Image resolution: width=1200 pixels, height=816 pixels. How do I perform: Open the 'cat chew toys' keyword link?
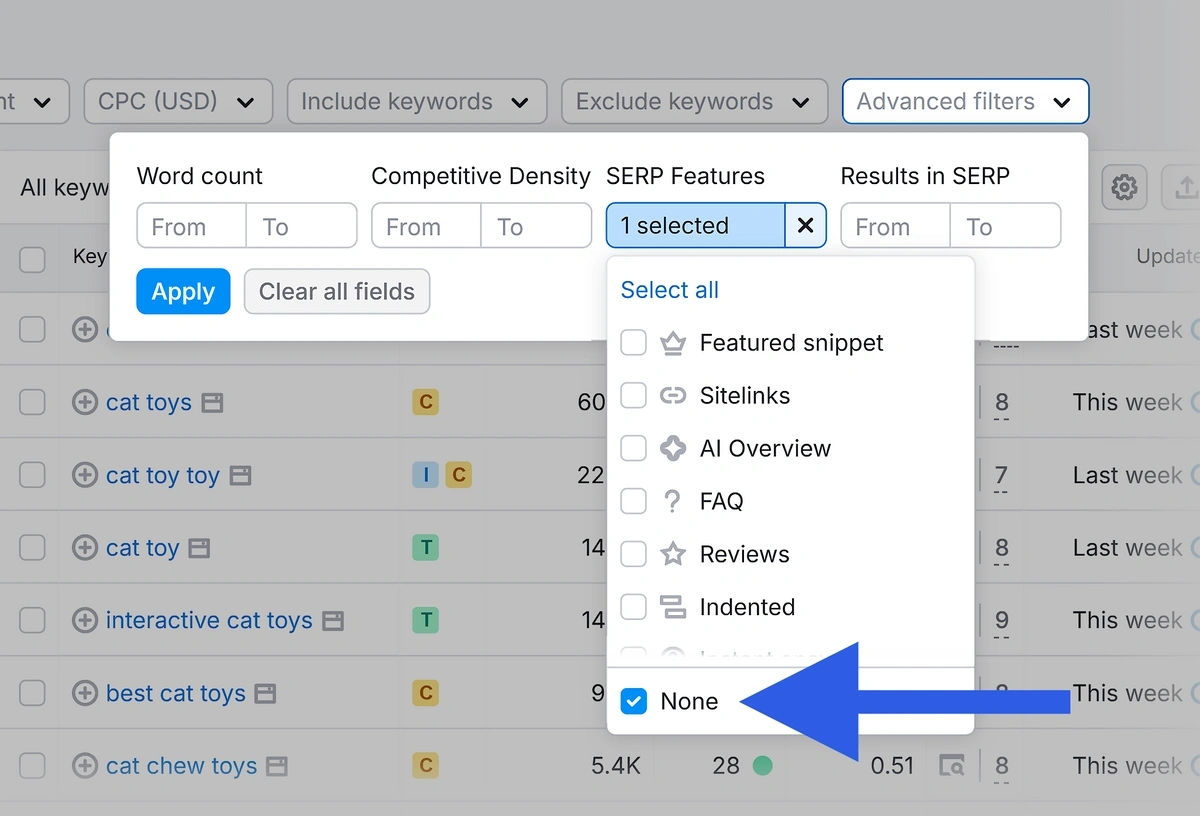[x=182, y=766]
